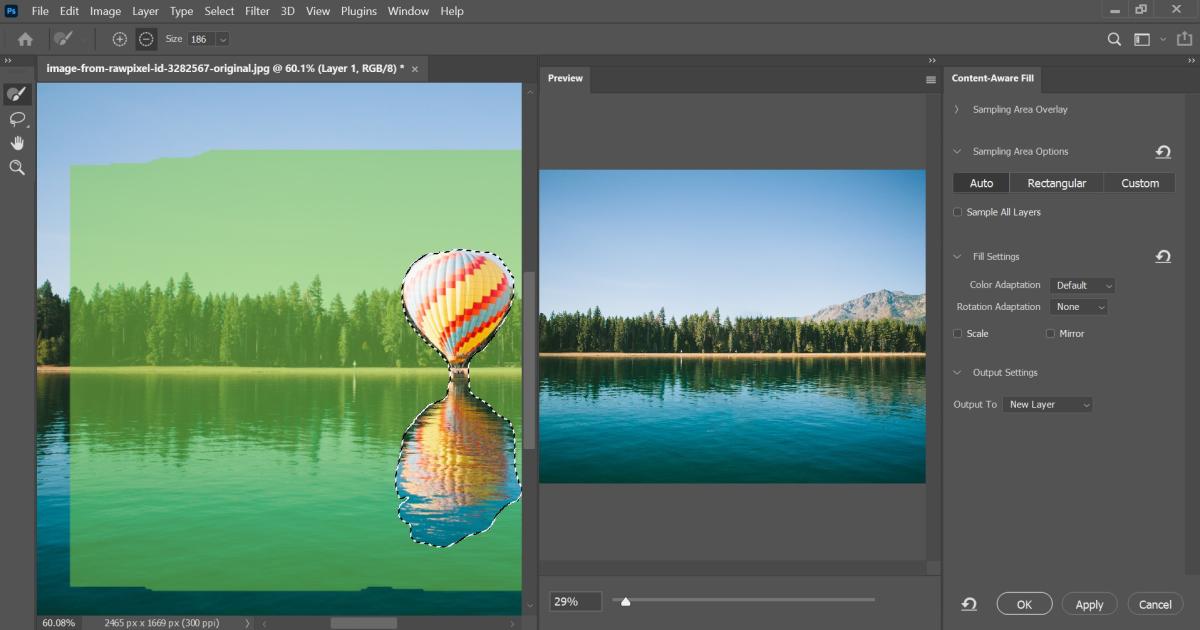The width and height of the screenshot is (1200, 630).
Task: Select the Zoom tool
Action: (x=17, y=168)
